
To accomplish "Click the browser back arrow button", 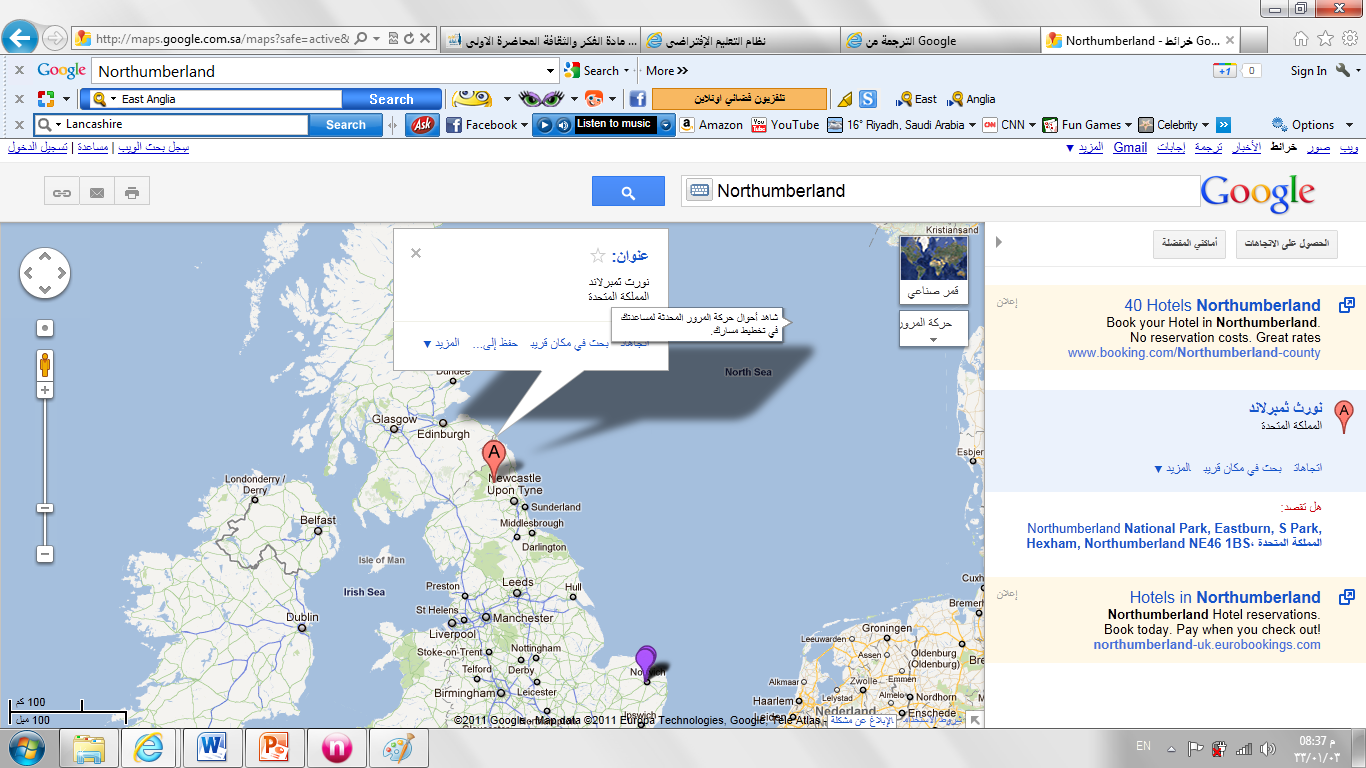I will click(20, 39).
